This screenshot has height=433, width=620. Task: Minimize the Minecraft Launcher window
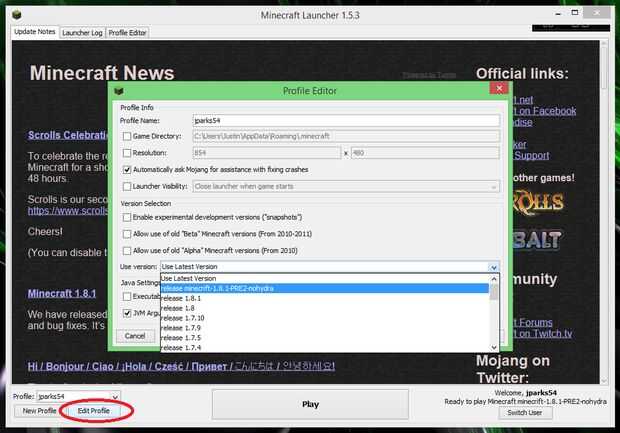point(558,14)
